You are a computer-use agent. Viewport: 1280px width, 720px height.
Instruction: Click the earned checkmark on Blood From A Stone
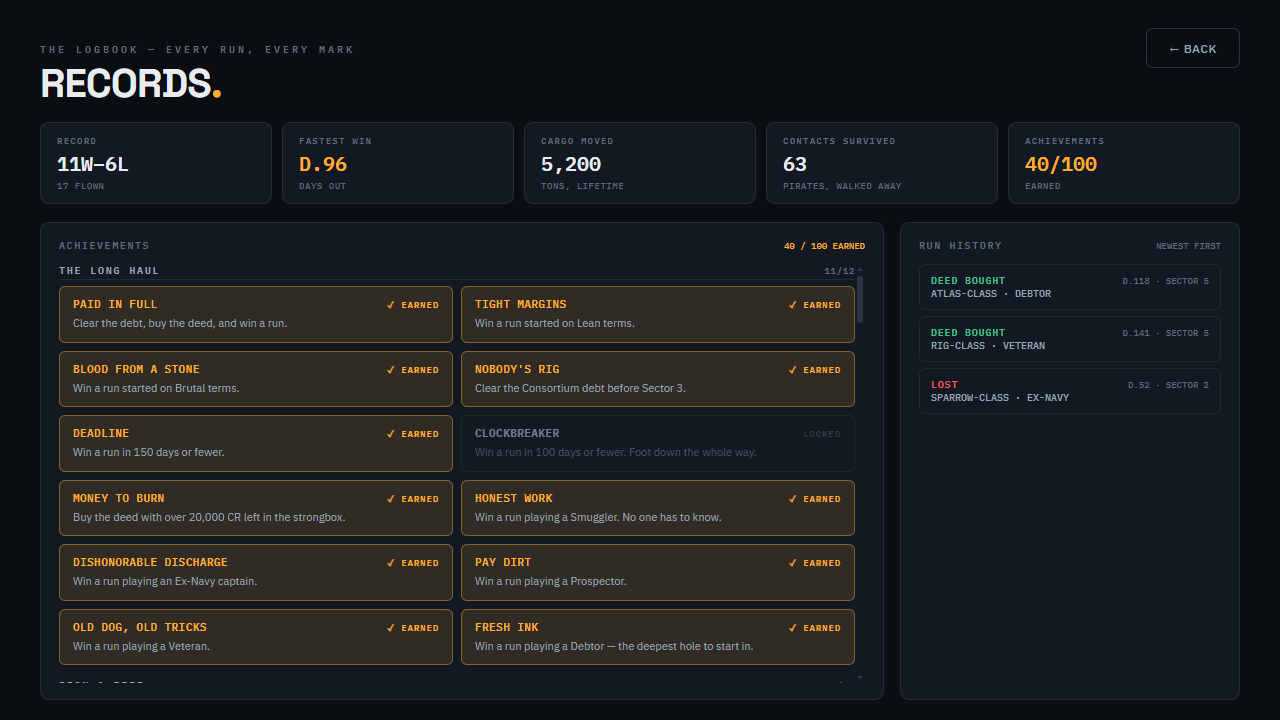[x=391, y=370]
